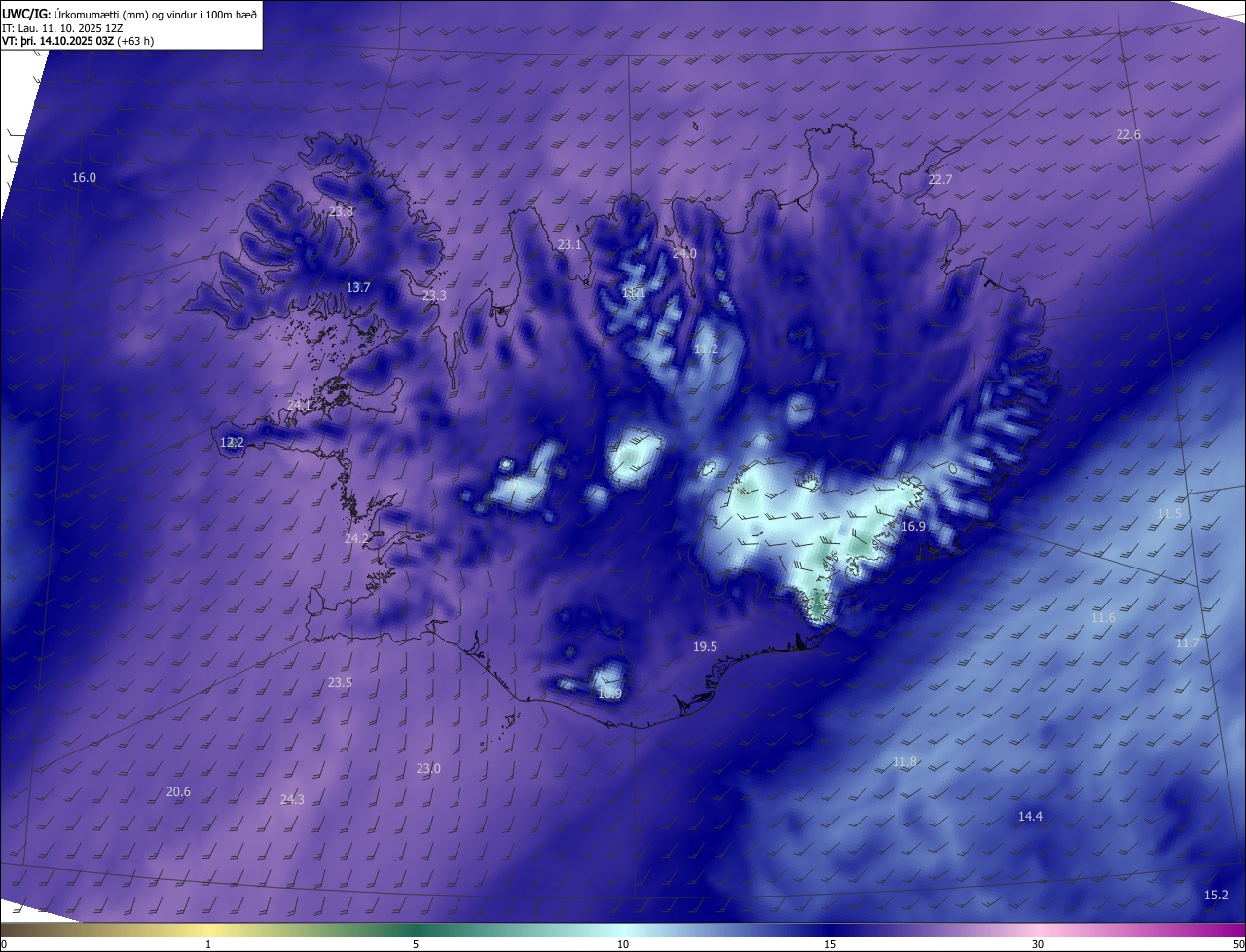Click the map title 'Úrkomumætti (mm) og vindur í 100m hæð'
The width and height of the screenshot is (1246, 952).
[156, 14]
